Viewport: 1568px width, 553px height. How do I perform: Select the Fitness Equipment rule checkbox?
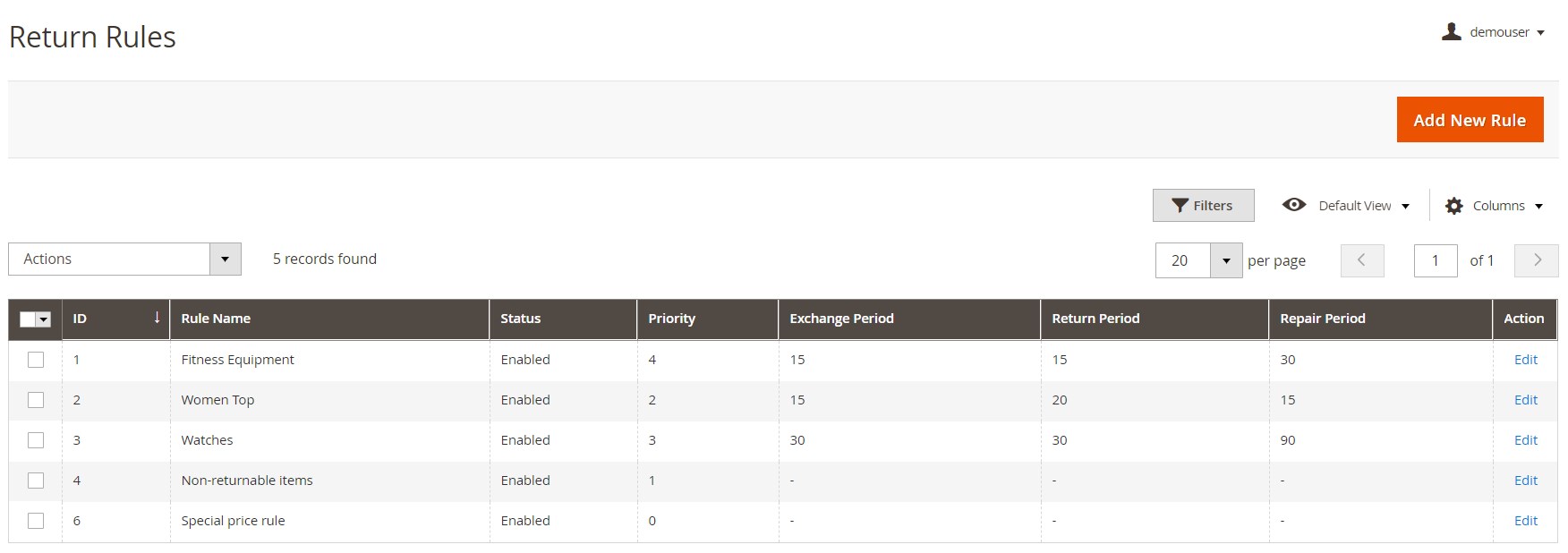pyautogui.click(x=36, y=360)
